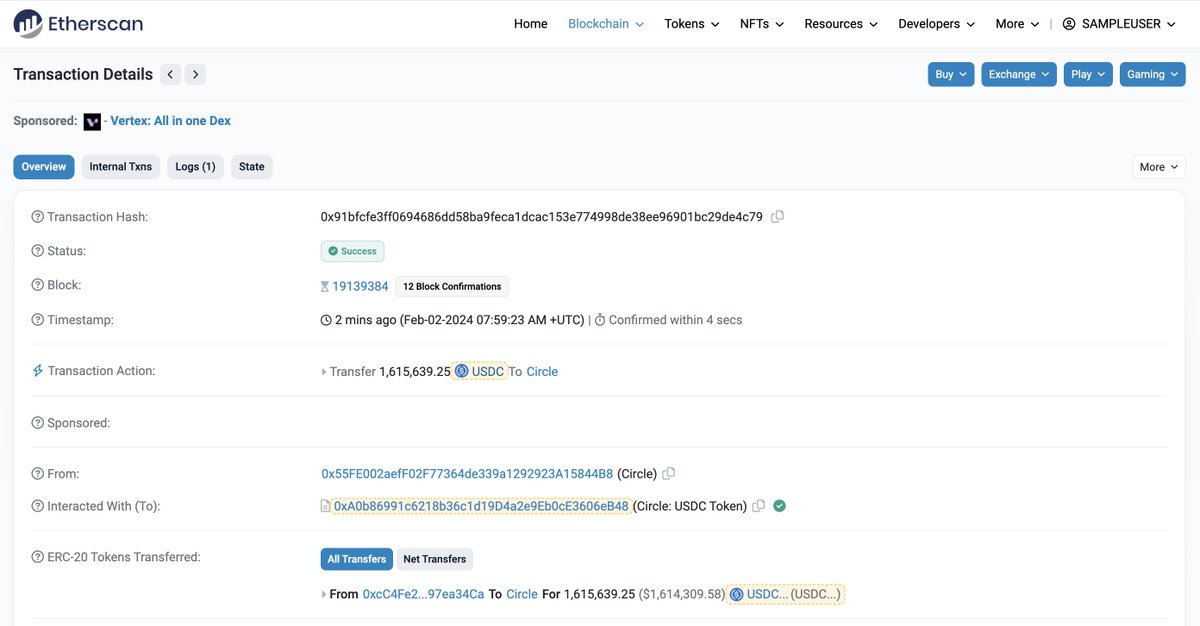Click help icon beside Transaction Hash
1200x626 pixels.
[x=38, y=217]
